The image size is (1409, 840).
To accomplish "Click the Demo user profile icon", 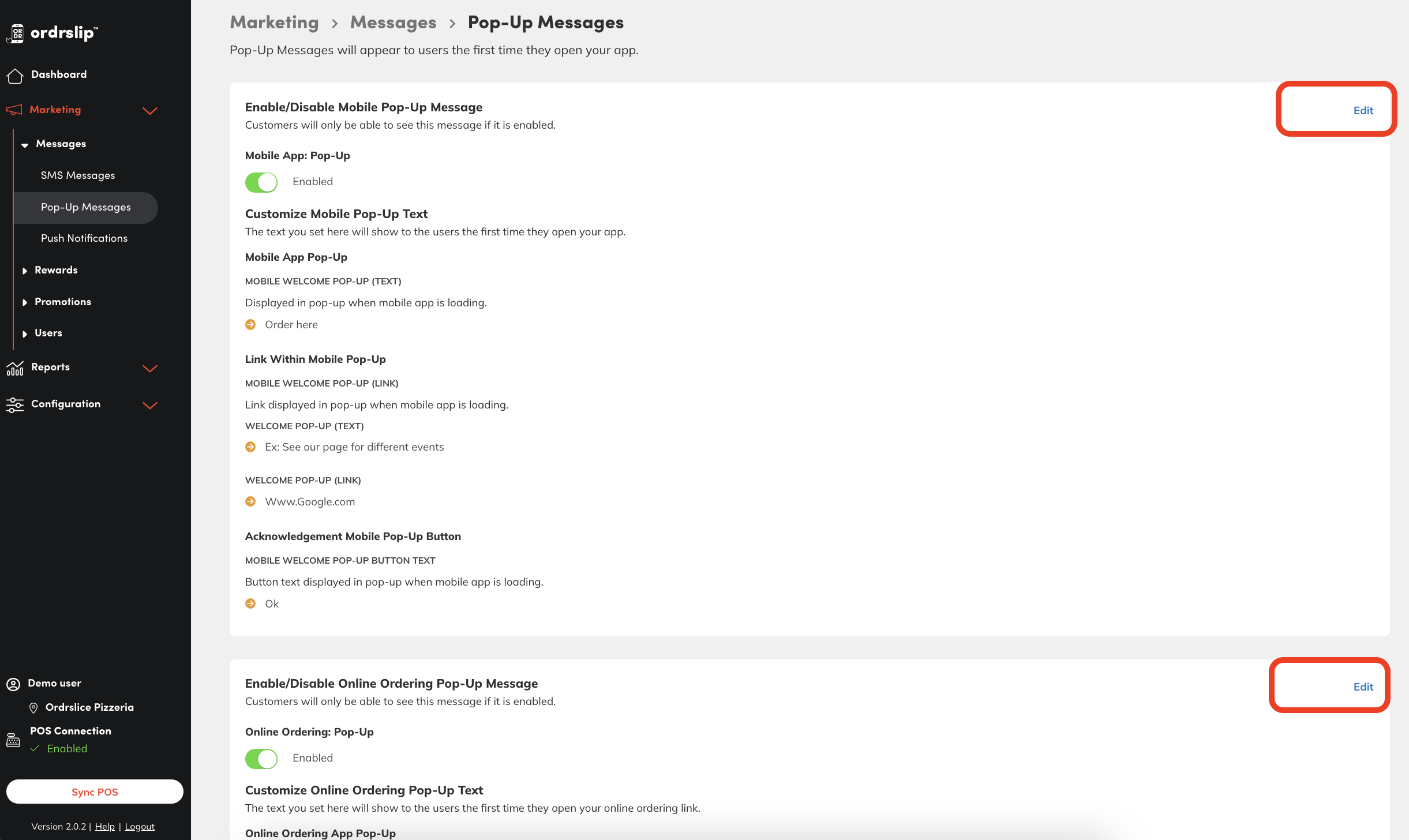I will tap(13, 684).
